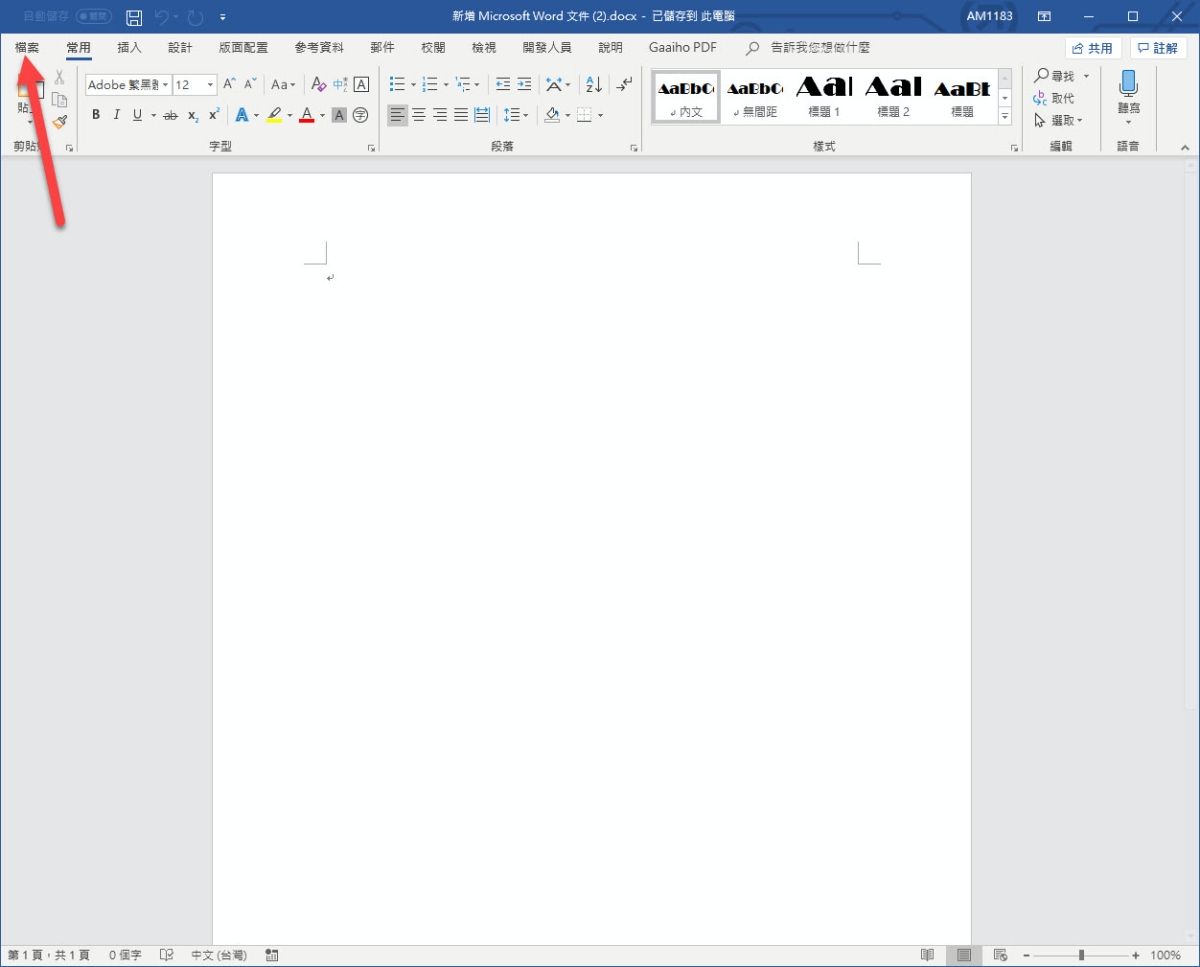Clear all formatting with the eraser icon
The height and width of the screenshot is (967, 1200).
click(x=319, y=85)
